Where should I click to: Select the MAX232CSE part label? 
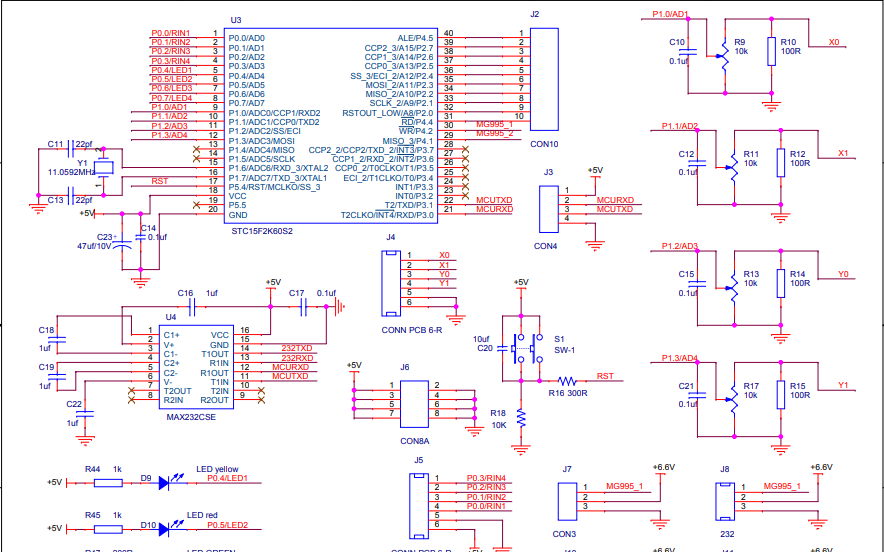[191, 417]
